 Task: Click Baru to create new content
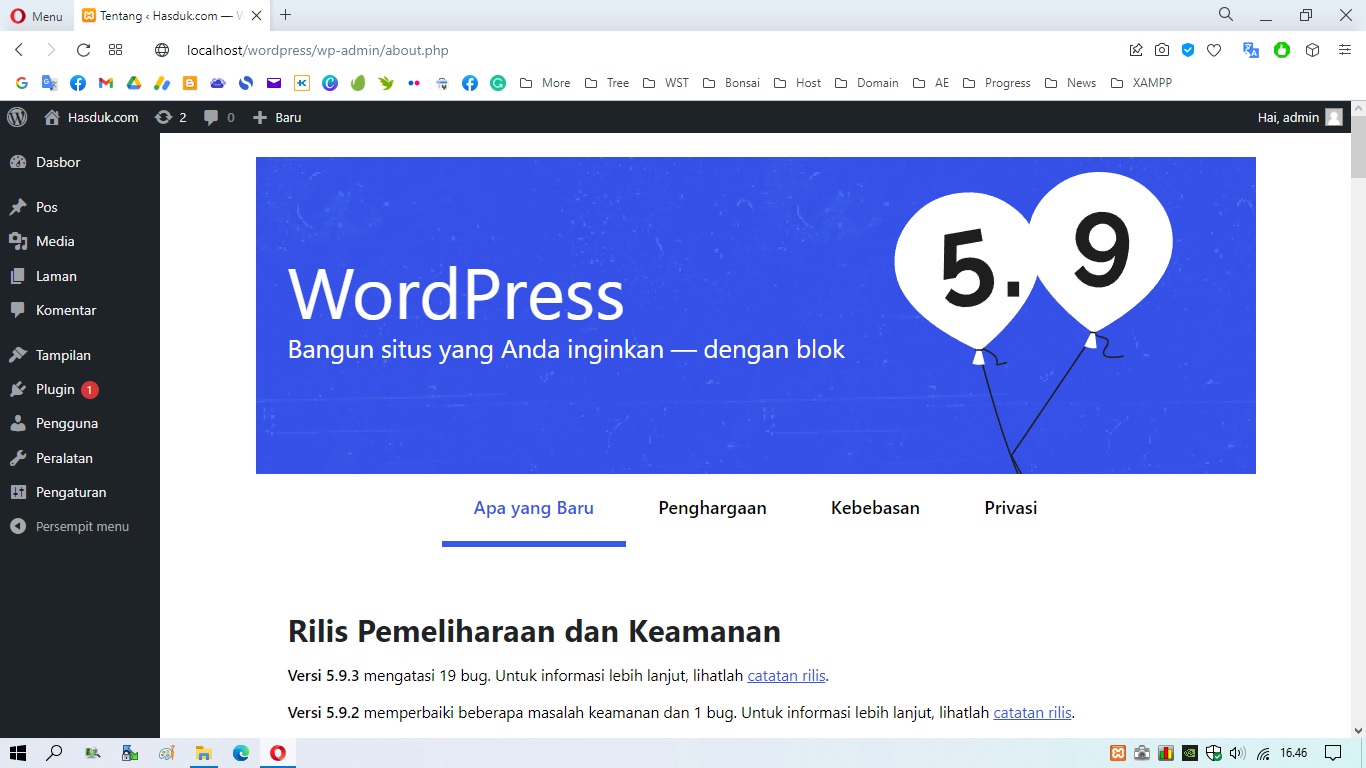click(x=277, y=117)
